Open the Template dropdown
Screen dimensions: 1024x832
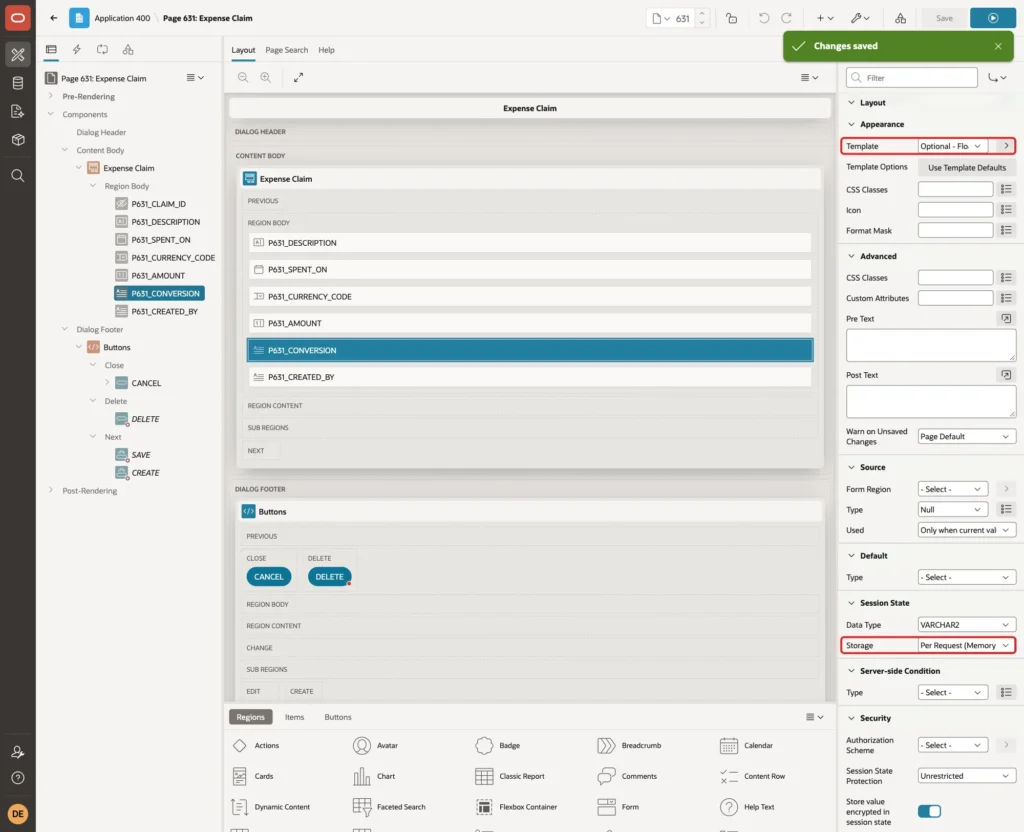952,146
